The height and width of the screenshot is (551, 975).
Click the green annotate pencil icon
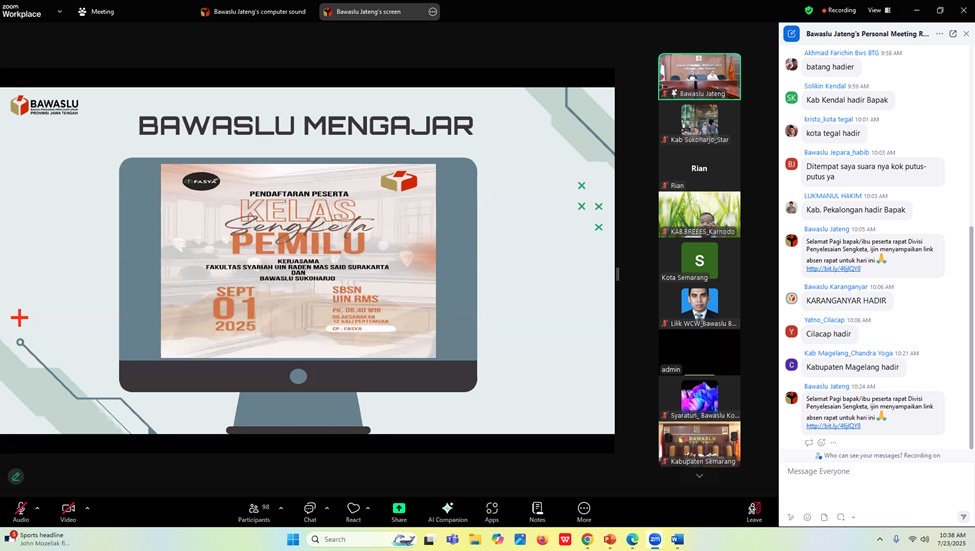(x=16, y=477)
